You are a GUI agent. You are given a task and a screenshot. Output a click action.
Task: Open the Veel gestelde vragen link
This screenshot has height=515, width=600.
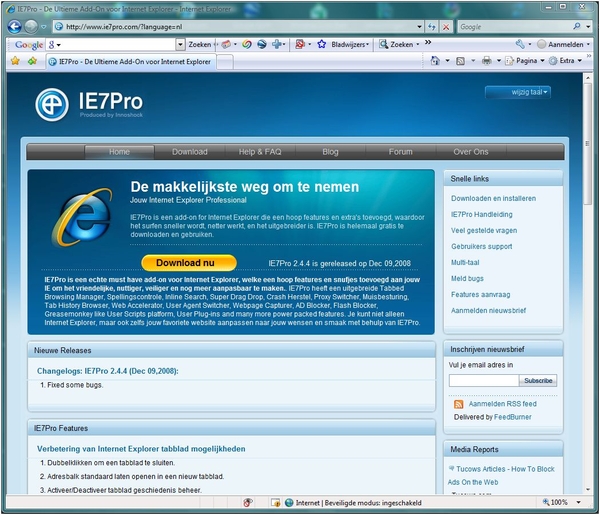coord(484,231)
